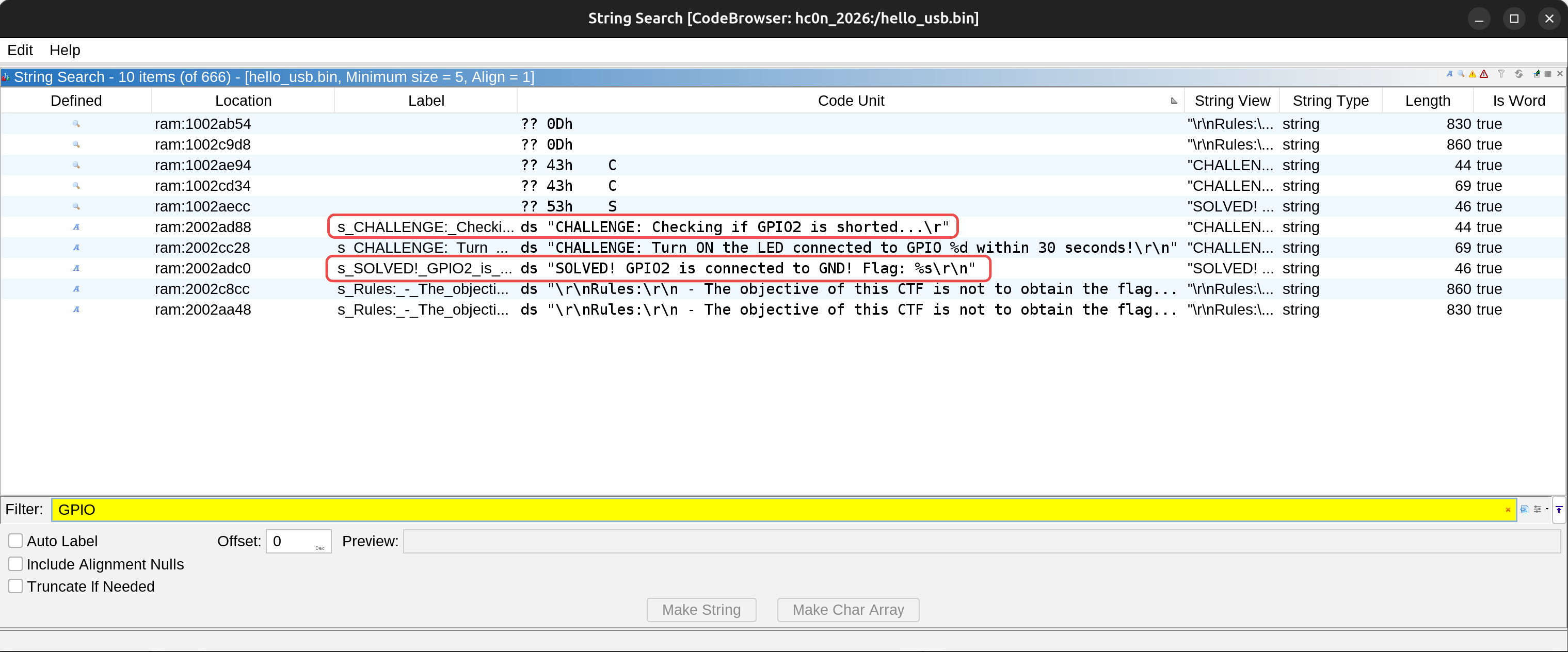Toggle undefined strings with the magnifier toolbar icon
1568x652 pixels.
pyautogui.click(x=1460, y=74)
